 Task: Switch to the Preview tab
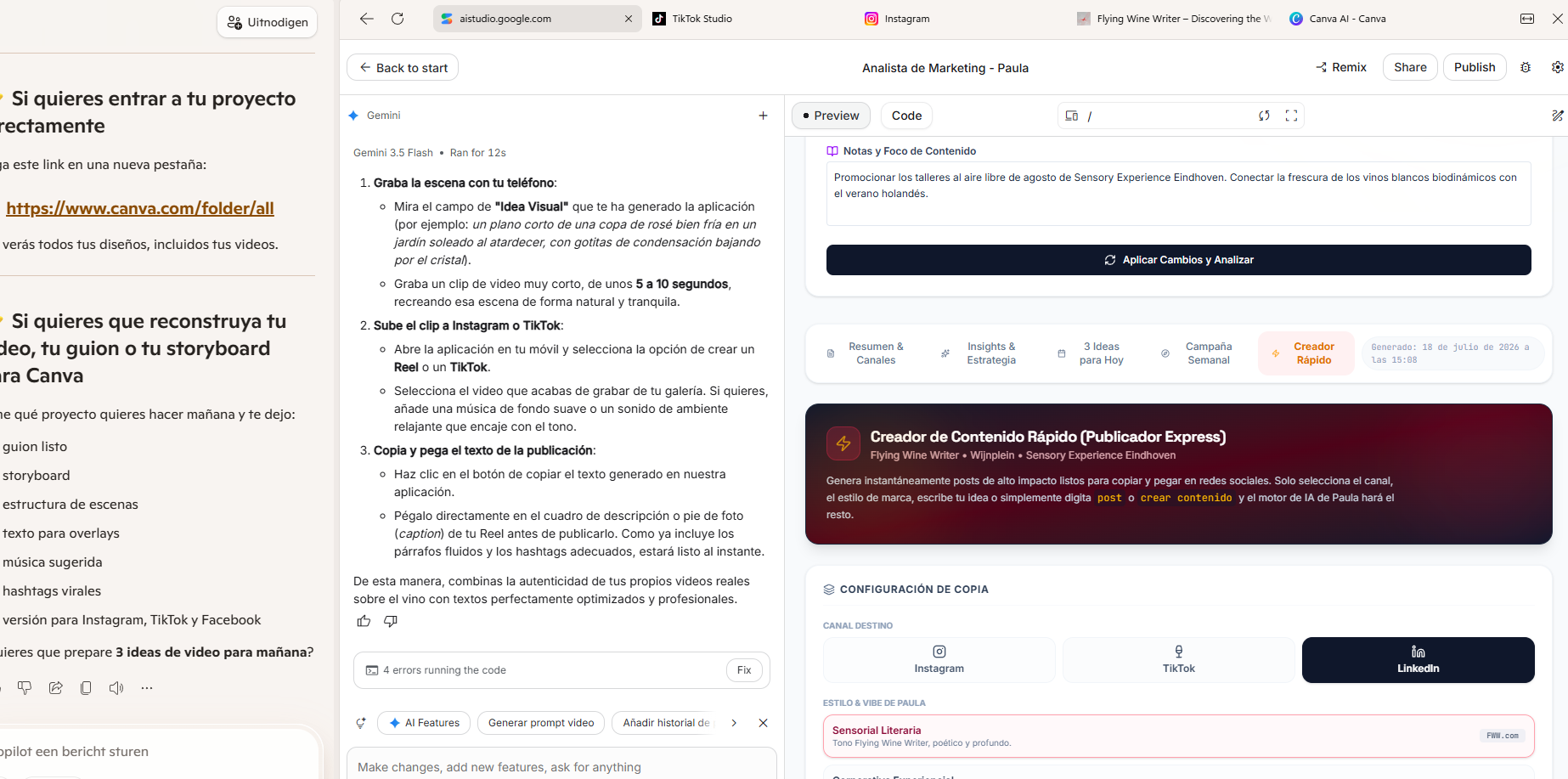pyautogui.click(x=831, y=116)
